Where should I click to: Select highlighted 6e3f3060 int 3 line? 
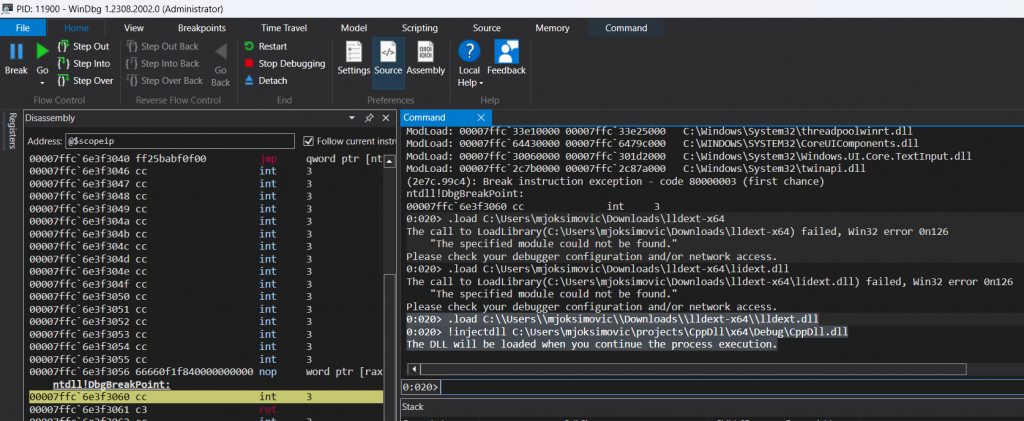coord(206,397)
